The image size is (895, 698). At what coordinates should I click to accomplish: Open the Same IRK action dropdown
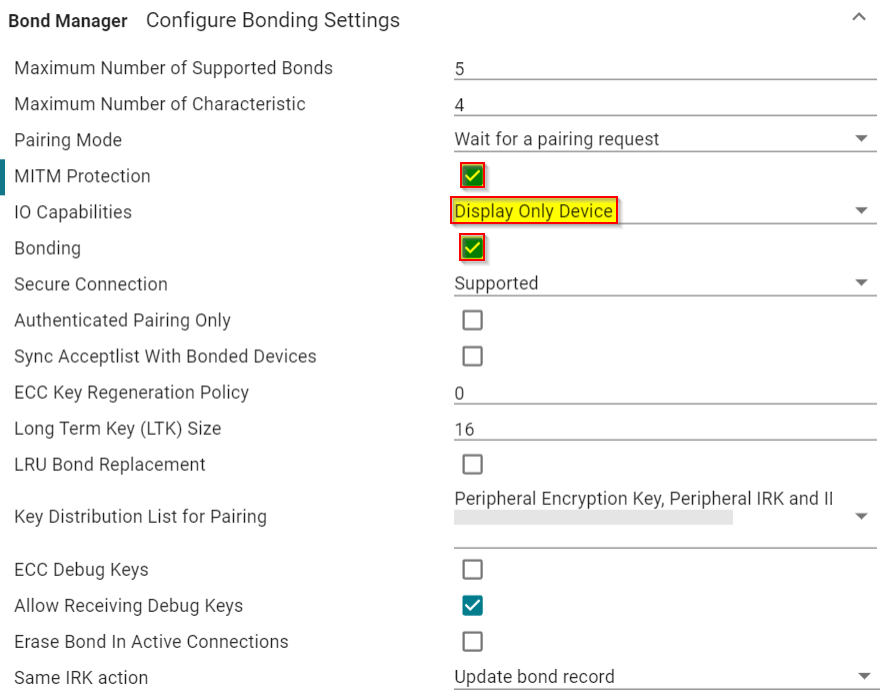[862, 676]
